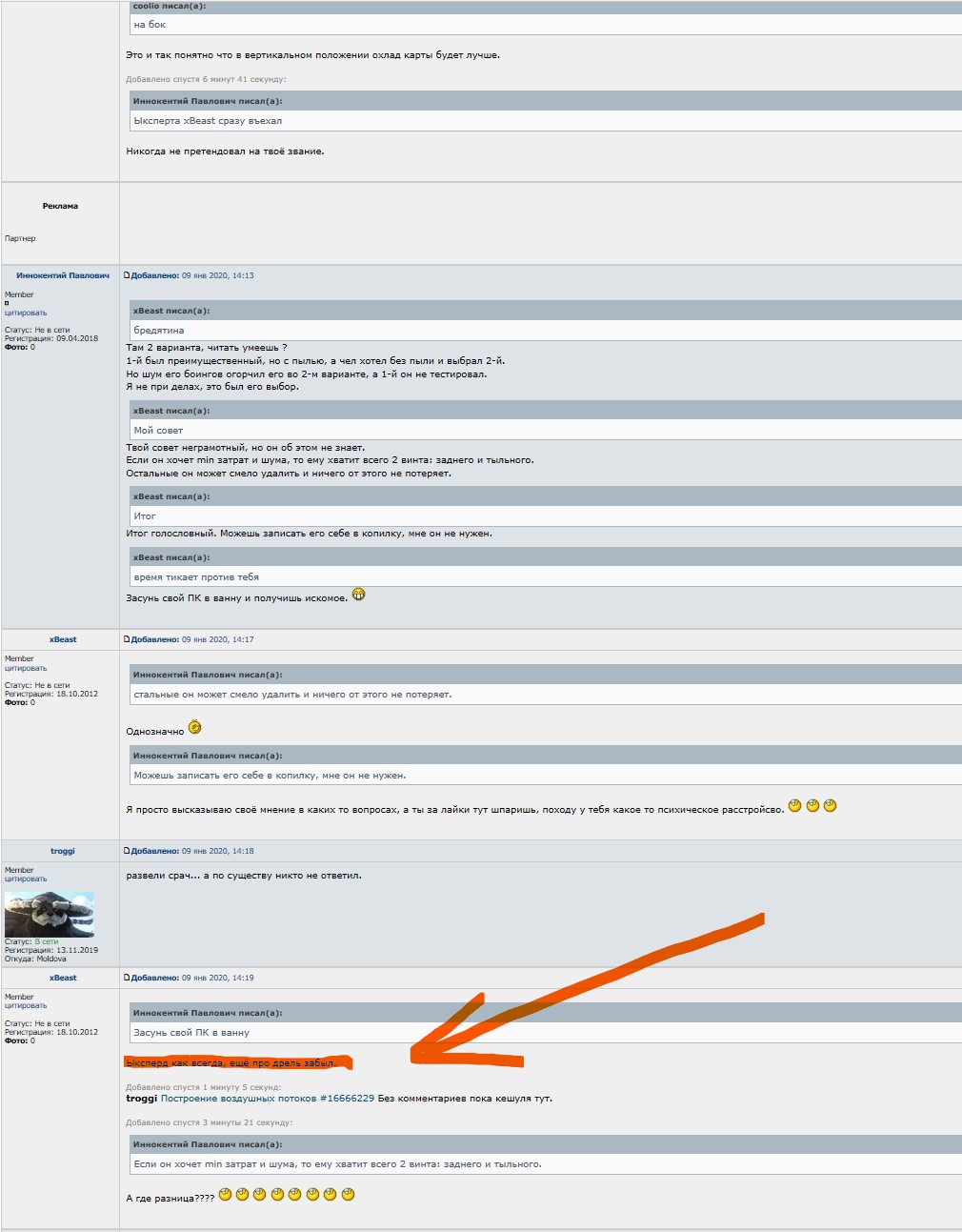Click the post icon beside the 14:18 date

[127, 851]
